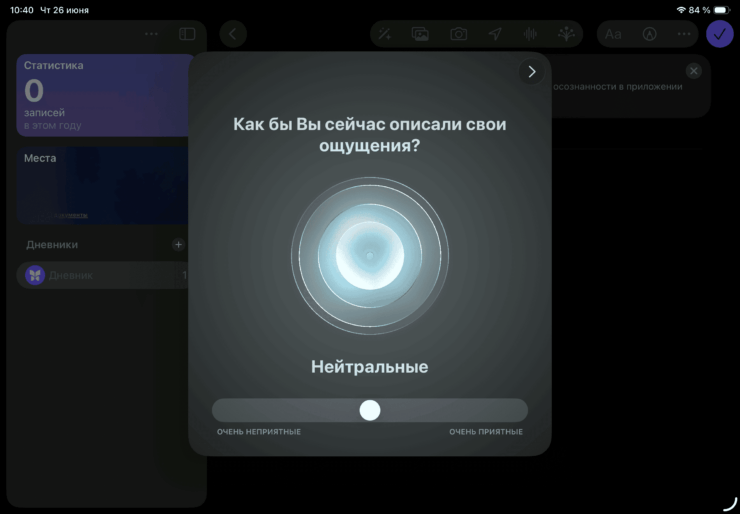The height and width of the screenshot is (514, 740).
Task: Open sidebar three-dots options menu
Action: point(151,34)
